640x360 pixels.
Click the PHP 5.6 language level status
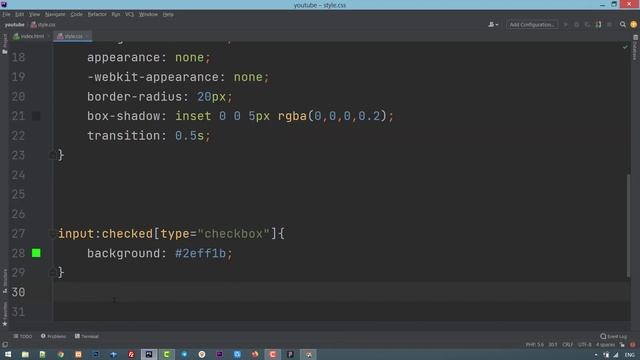pyautogui.click(x=535, y=345)
